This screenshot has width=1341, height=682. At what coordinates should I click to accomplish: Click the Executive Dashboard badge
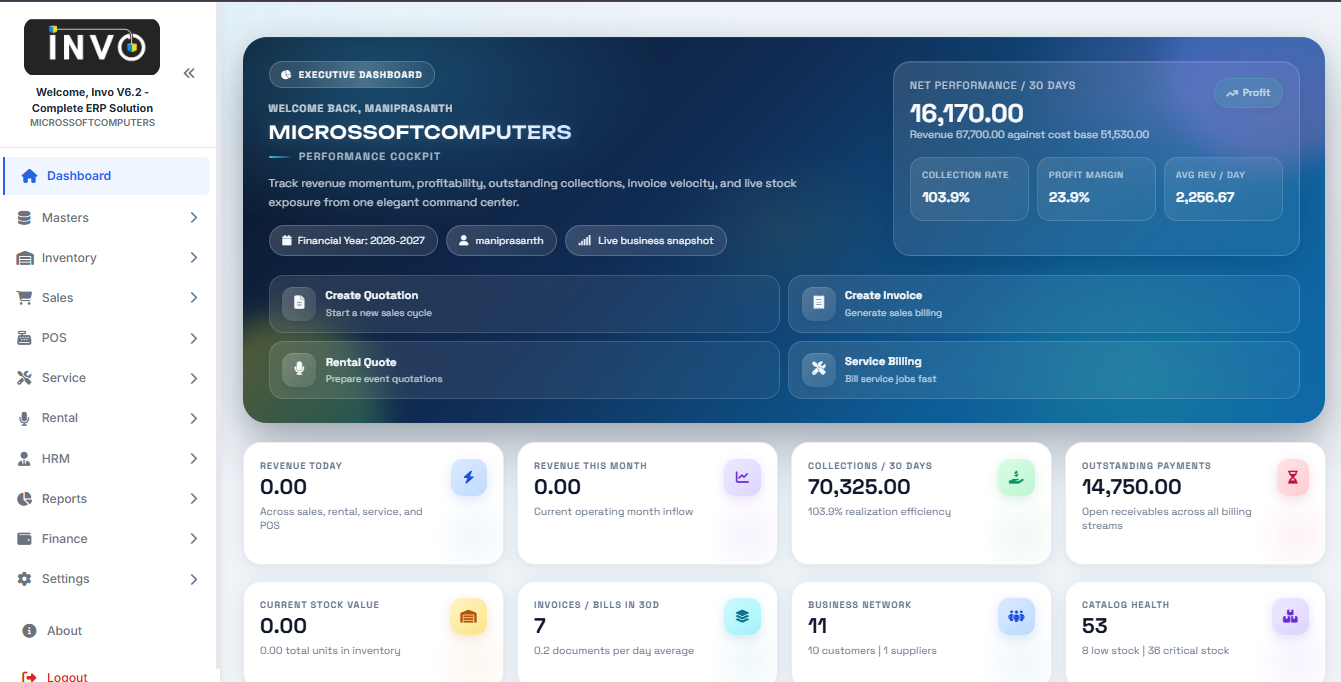pyautogui.click(x=352, y=75)
